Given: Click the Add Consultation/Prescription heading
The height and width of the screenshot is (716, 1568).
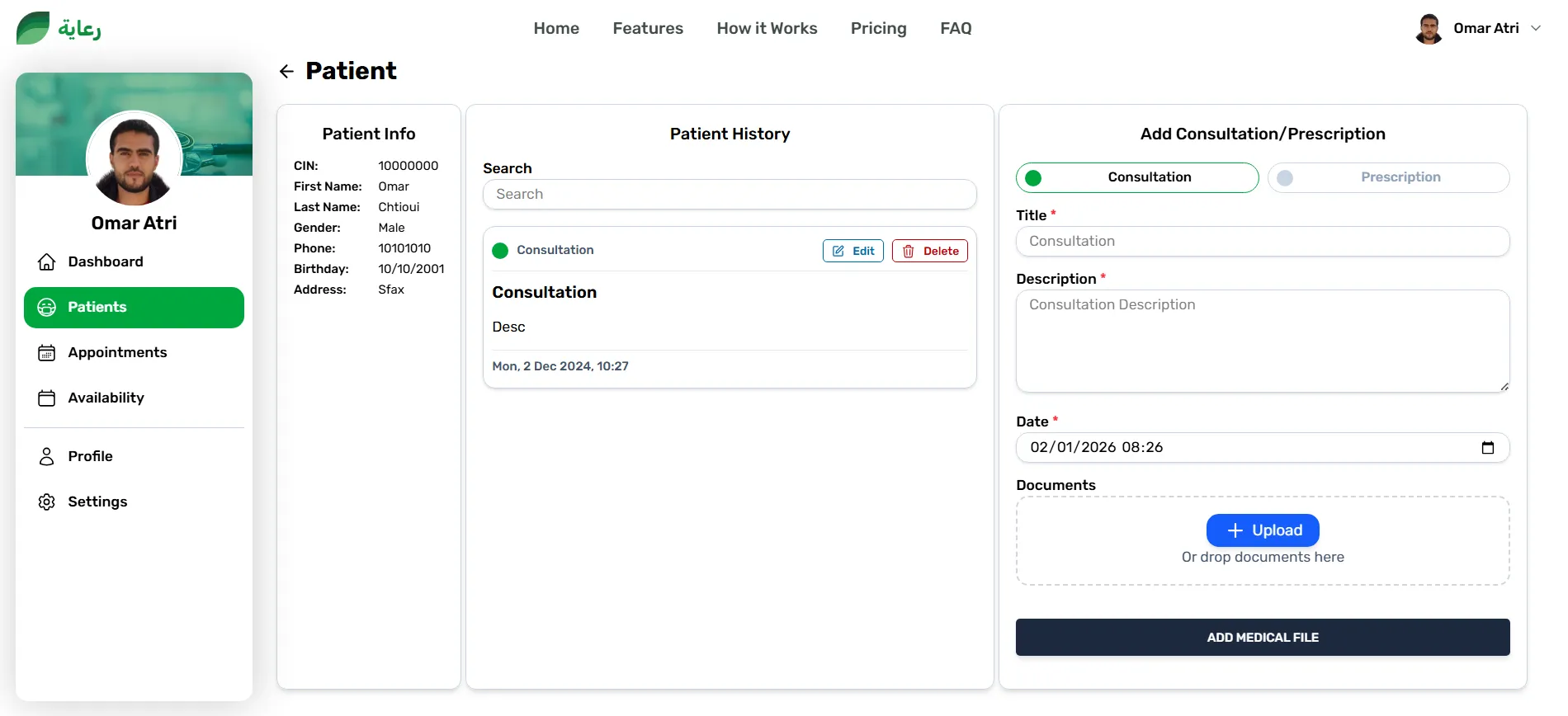Looking at the screenshot, I should (1263, 134).
